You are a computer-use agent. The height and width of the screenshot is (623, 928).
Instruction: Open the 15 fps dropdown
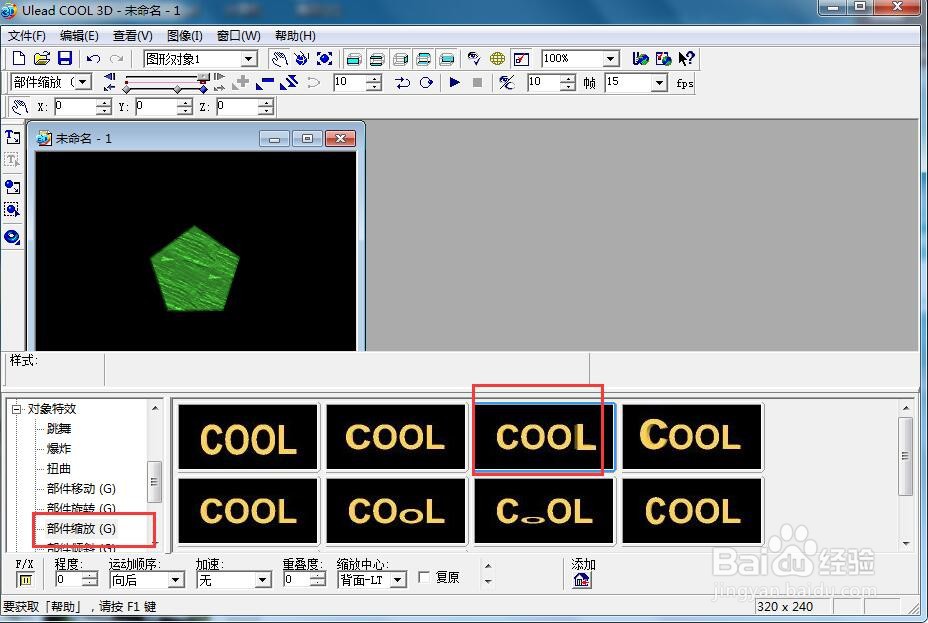[x=659, y=82]
